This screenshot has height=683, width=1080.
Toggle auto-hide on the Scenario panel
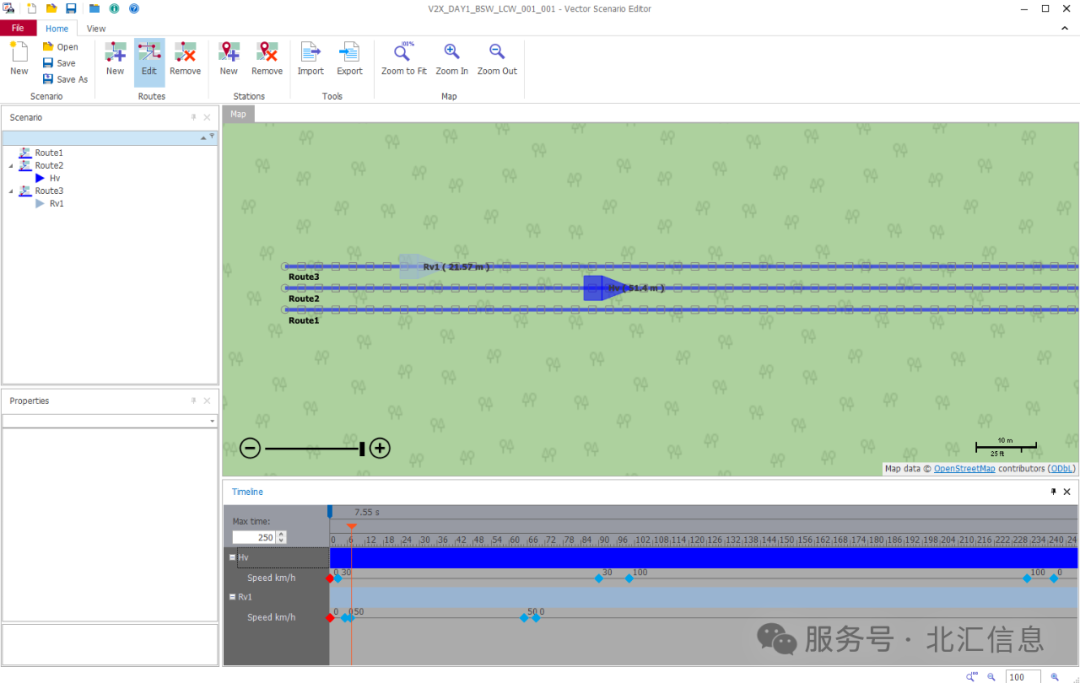192,117
